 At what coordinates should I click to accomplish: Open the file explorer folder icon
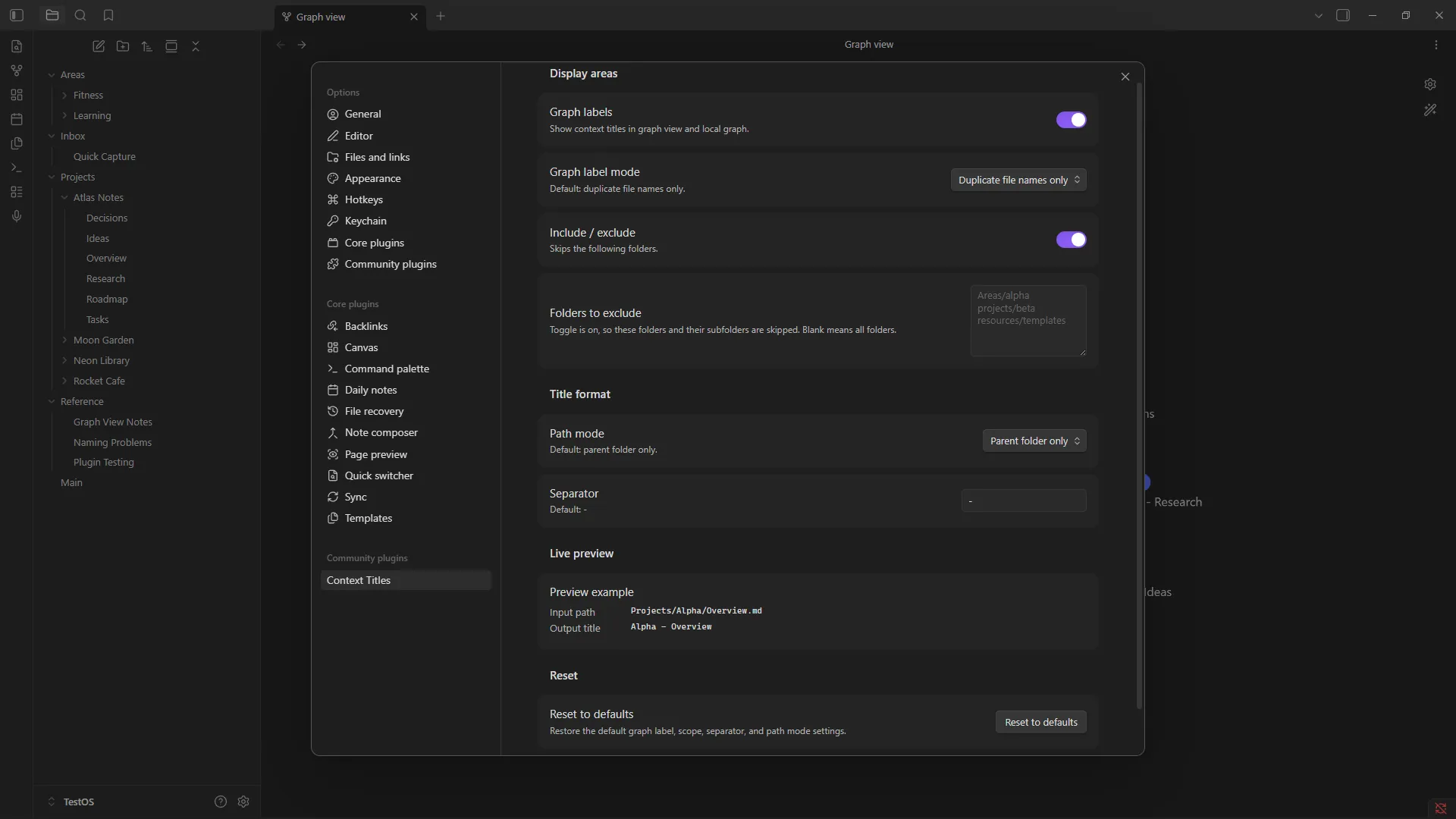(52, 15)
